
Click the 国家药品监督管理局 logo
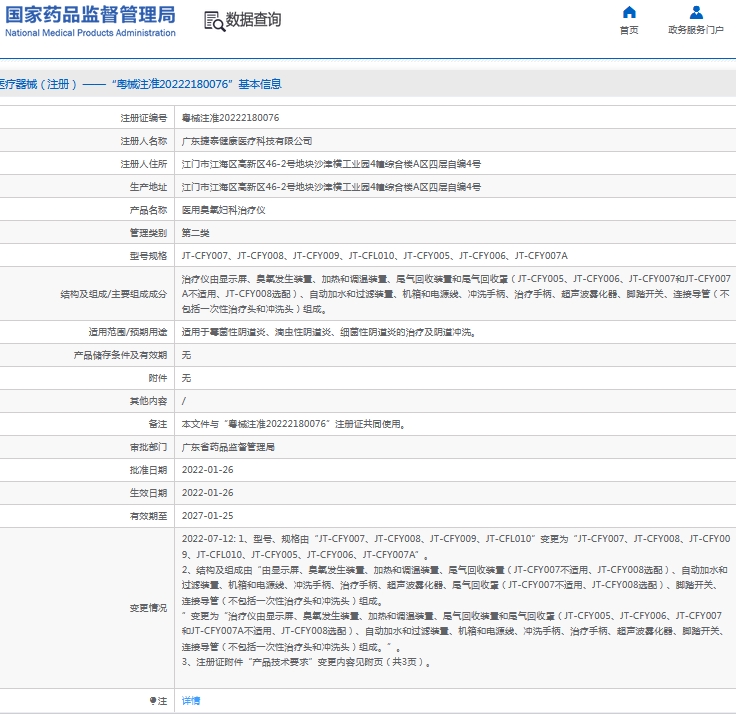(90, 15)
